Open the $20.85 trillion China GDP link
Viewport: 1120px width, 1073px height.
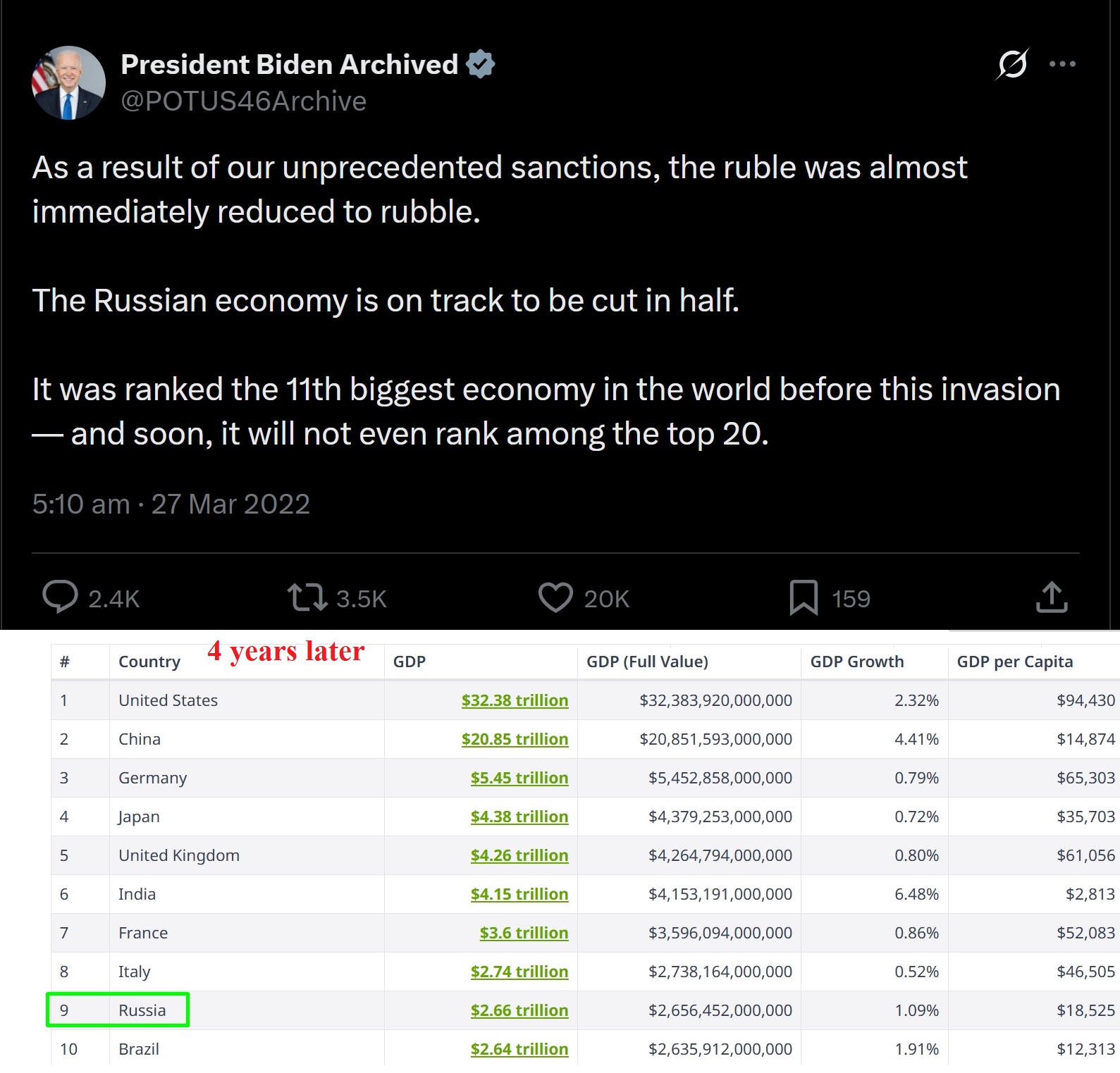[x=515, y=739]
